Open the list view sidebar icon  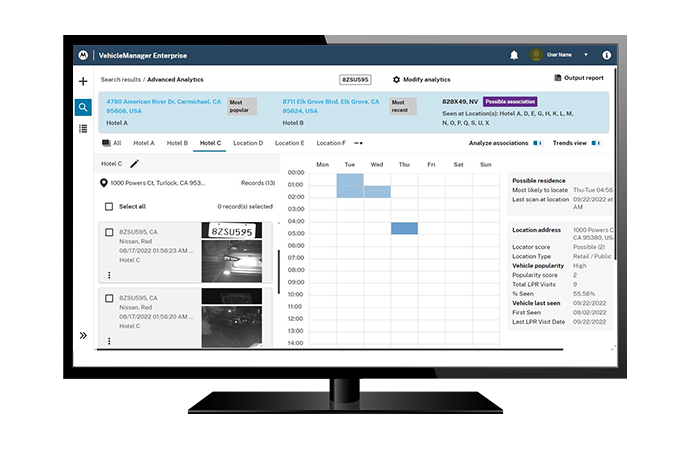click(83, 129)
